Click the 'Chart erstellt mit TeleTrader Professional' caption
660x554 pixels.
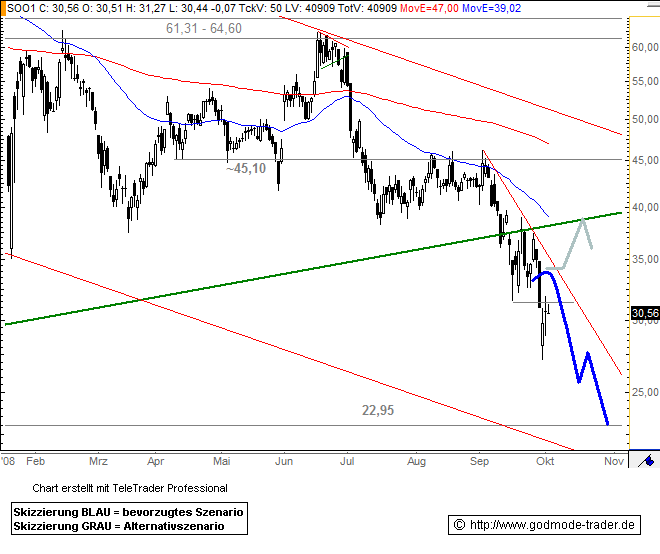coord(130,488)
